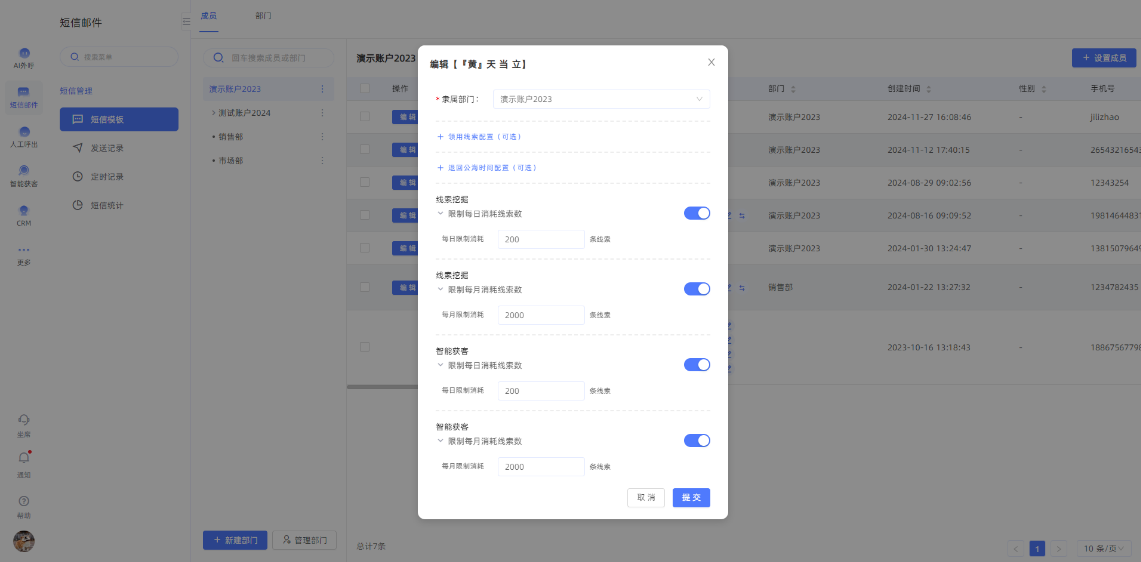Click the 人工呼出 sidebar icon
Image resolution: width=1141 pixels, height=562 pixels.
24,134
